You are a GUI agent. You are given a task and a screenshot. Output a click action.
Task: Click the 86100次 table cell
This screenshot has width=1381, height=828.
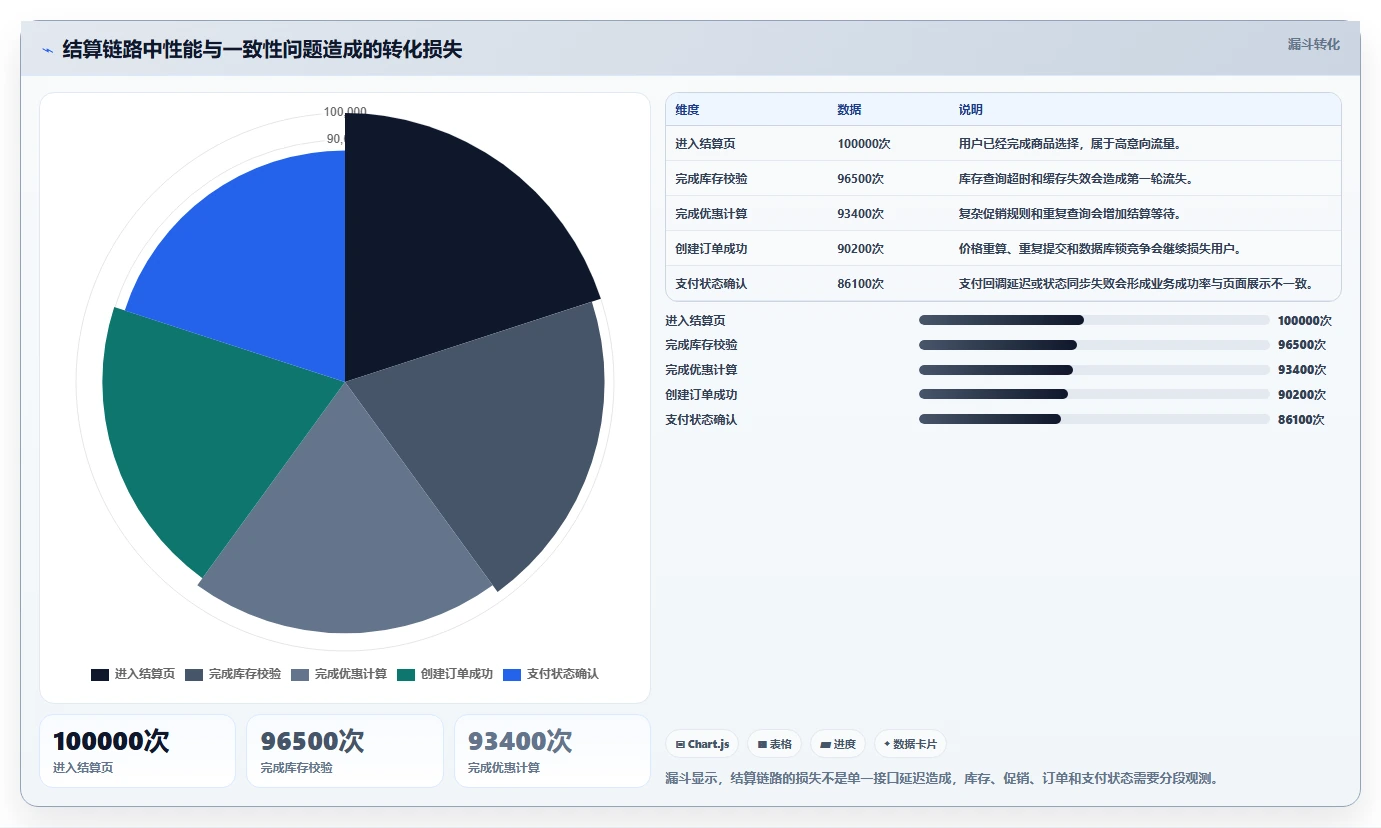tap(860, 284)
